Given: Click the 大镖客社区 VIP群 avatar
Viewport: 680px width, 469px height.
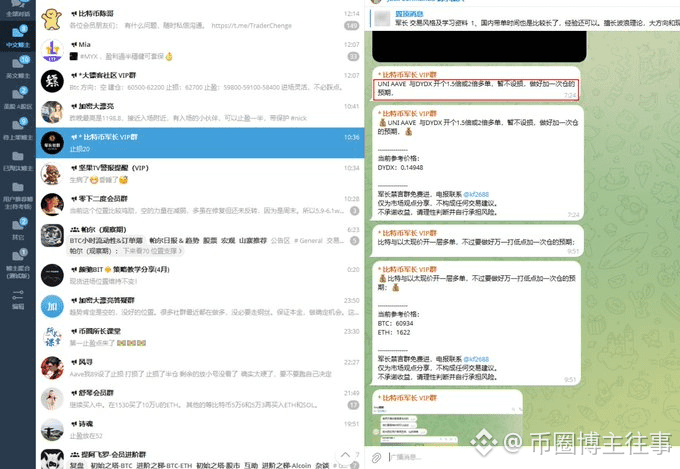Looking at the screenshot, I should click(52, 81).
